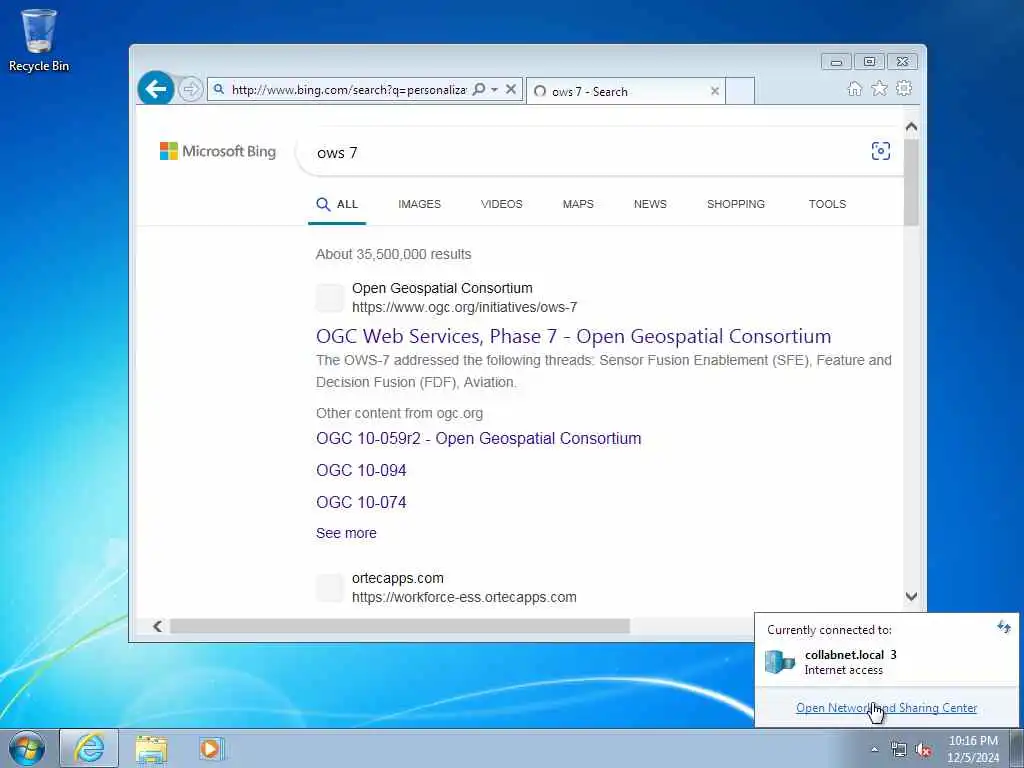Go back with the blue Back arrow
Screen dimensions: 1024x768
tap(156, 88)
